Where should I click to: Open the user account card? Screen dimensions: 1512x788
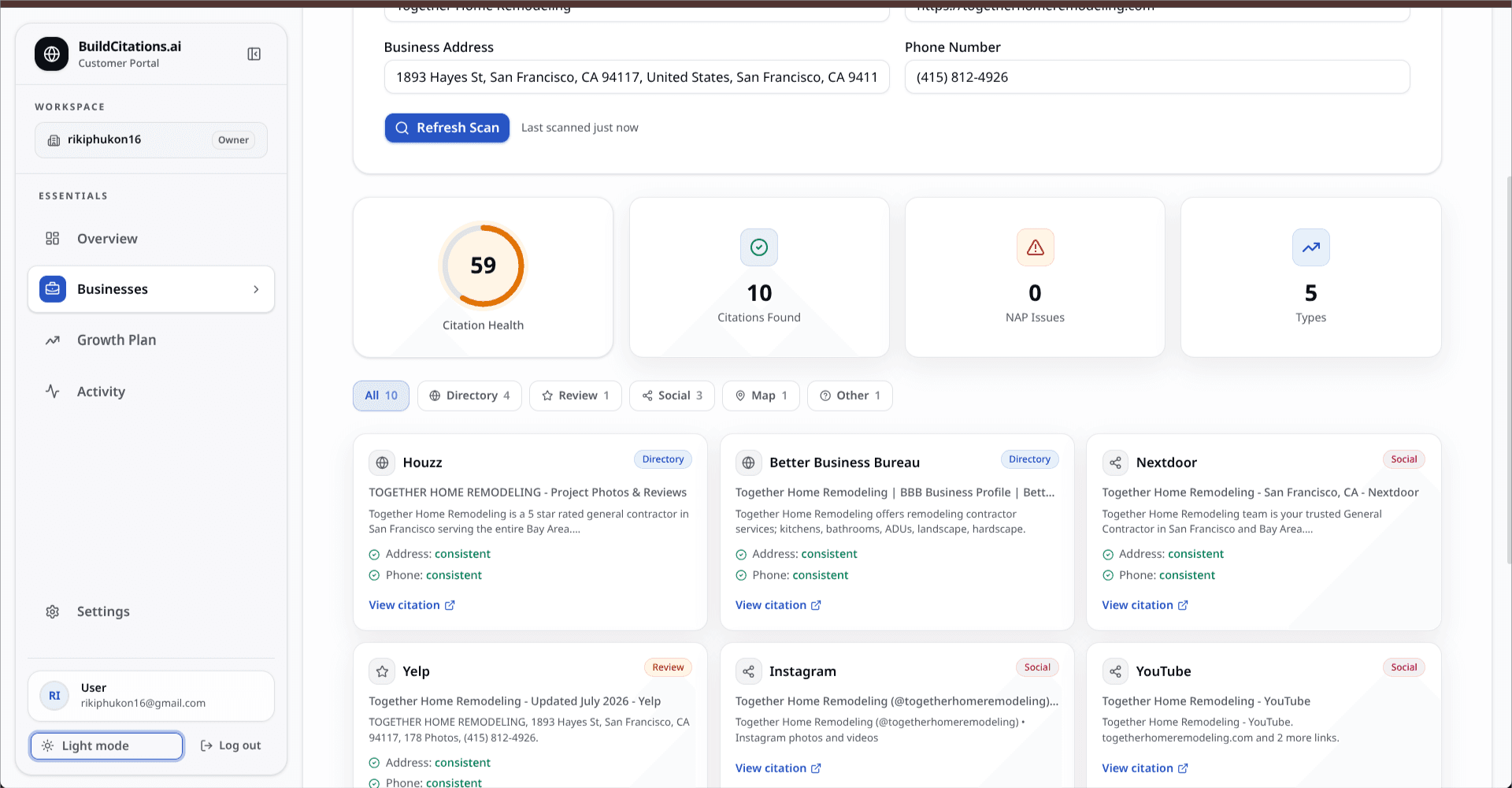[x=151, y=696]
